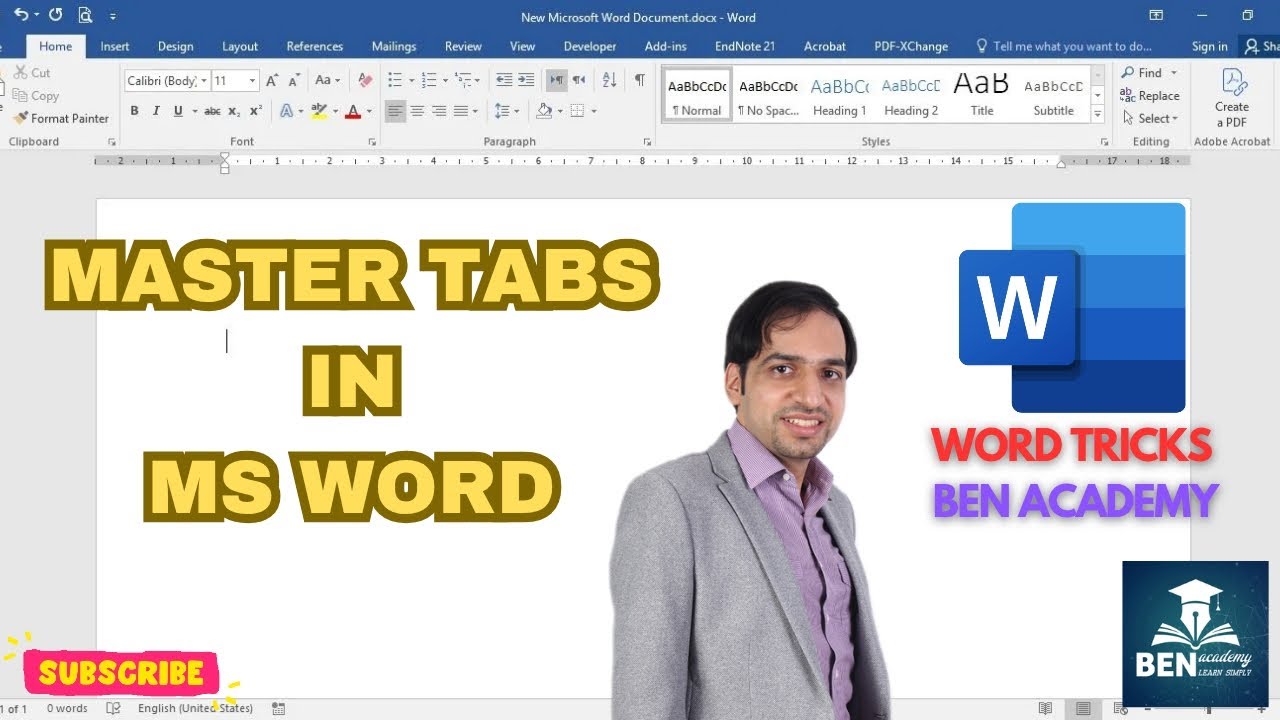Align text left
Image resolution: width=1280 pixels, height=720 pixels.
click(x=396, y=111)
